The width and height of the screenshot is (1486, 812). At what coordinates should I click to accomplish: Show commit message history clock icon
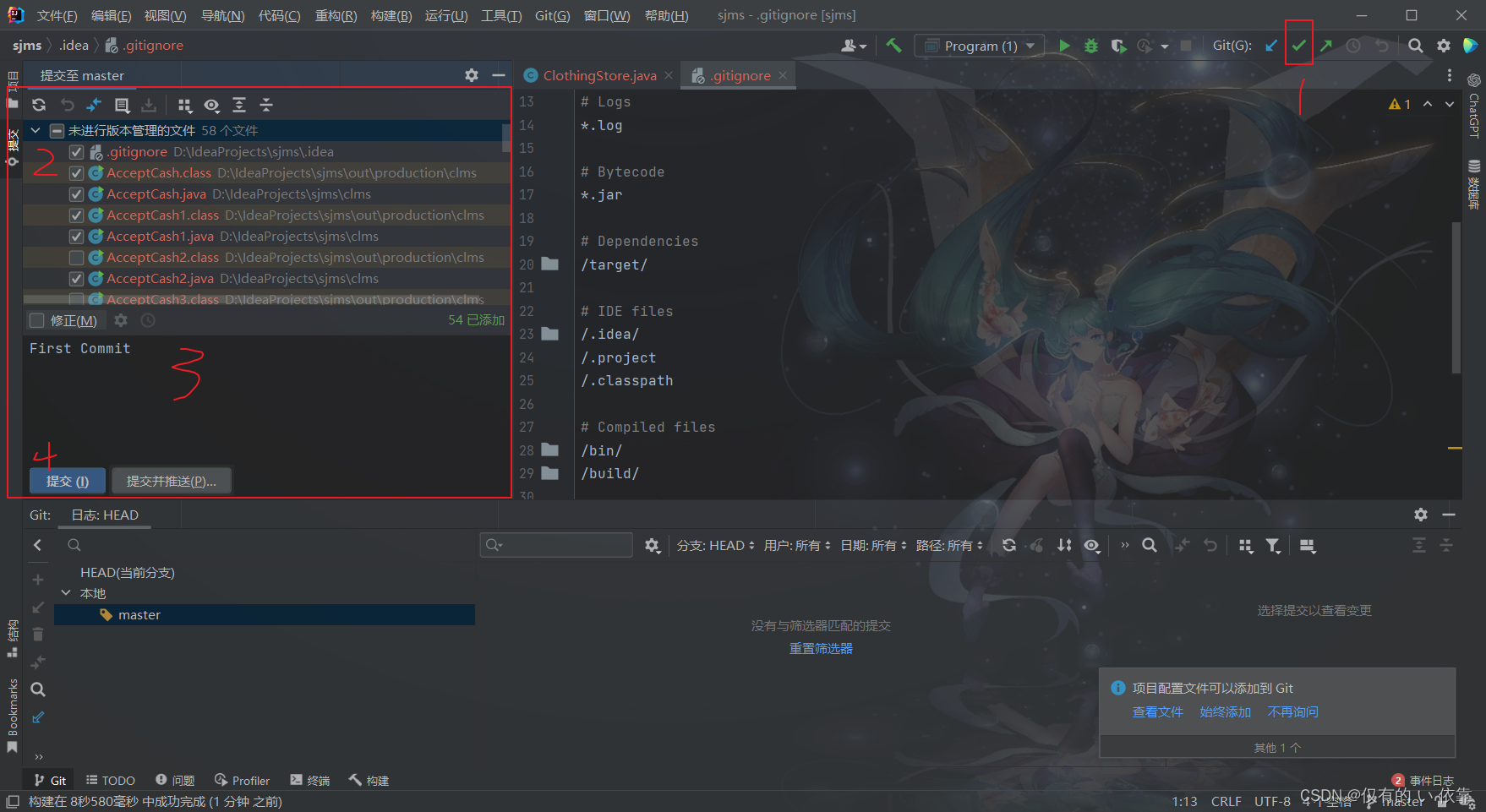click(148, 320)
